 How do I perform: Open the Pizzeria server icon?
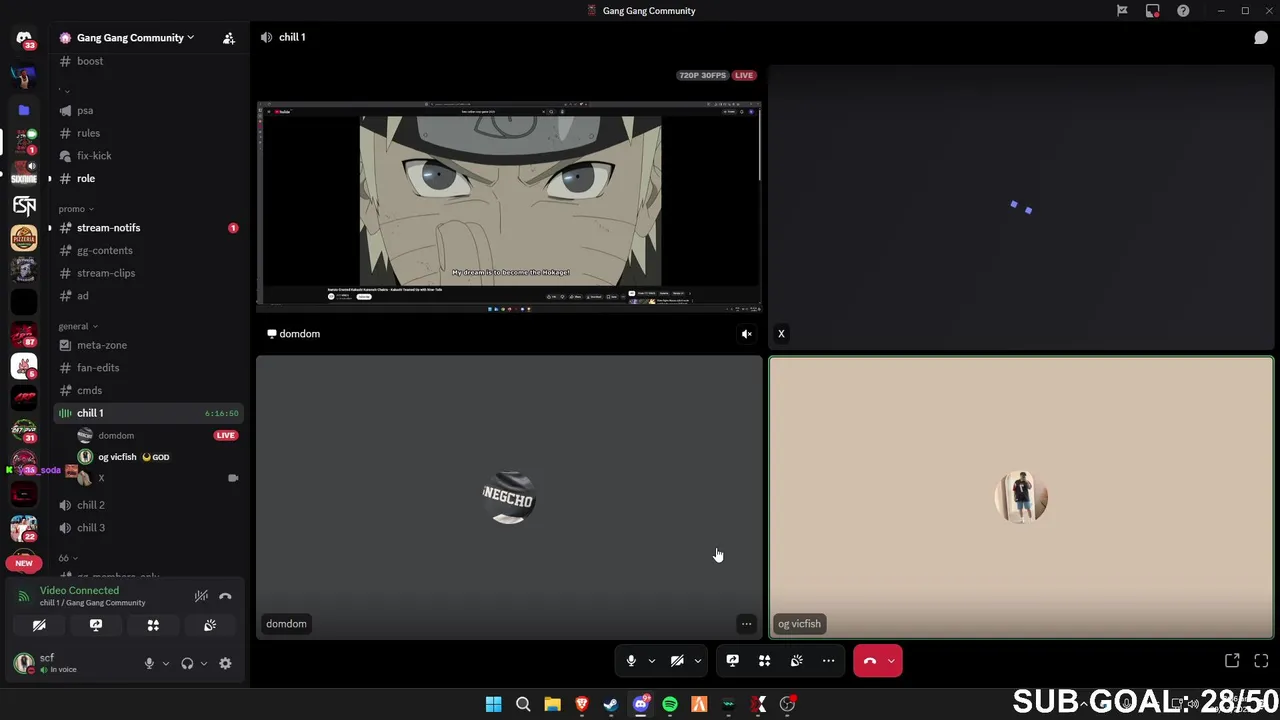pyautogui.click(x=24, y=238)
